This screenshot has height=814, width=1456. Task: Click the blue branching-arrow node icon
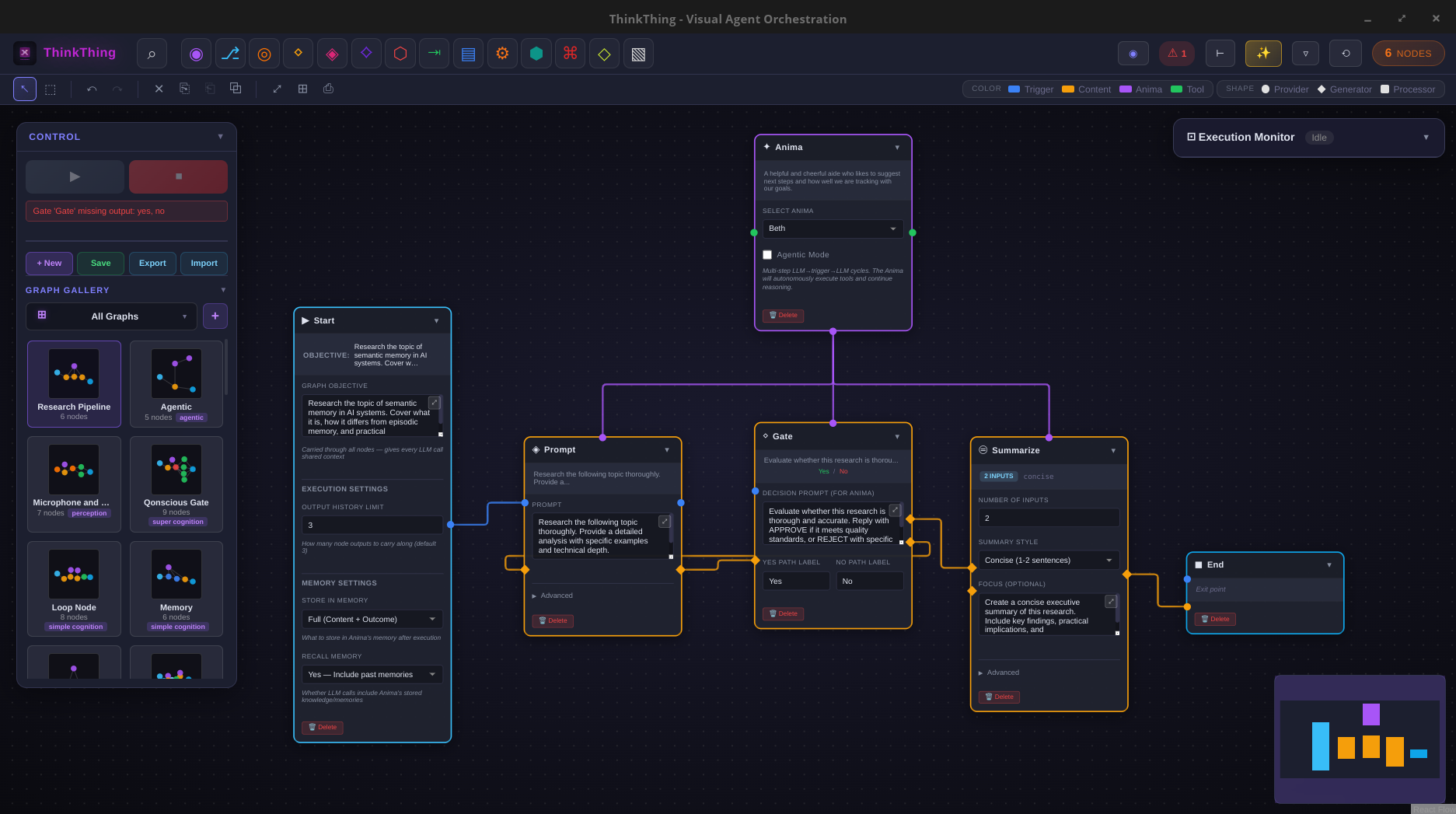[x=230, y=54]
